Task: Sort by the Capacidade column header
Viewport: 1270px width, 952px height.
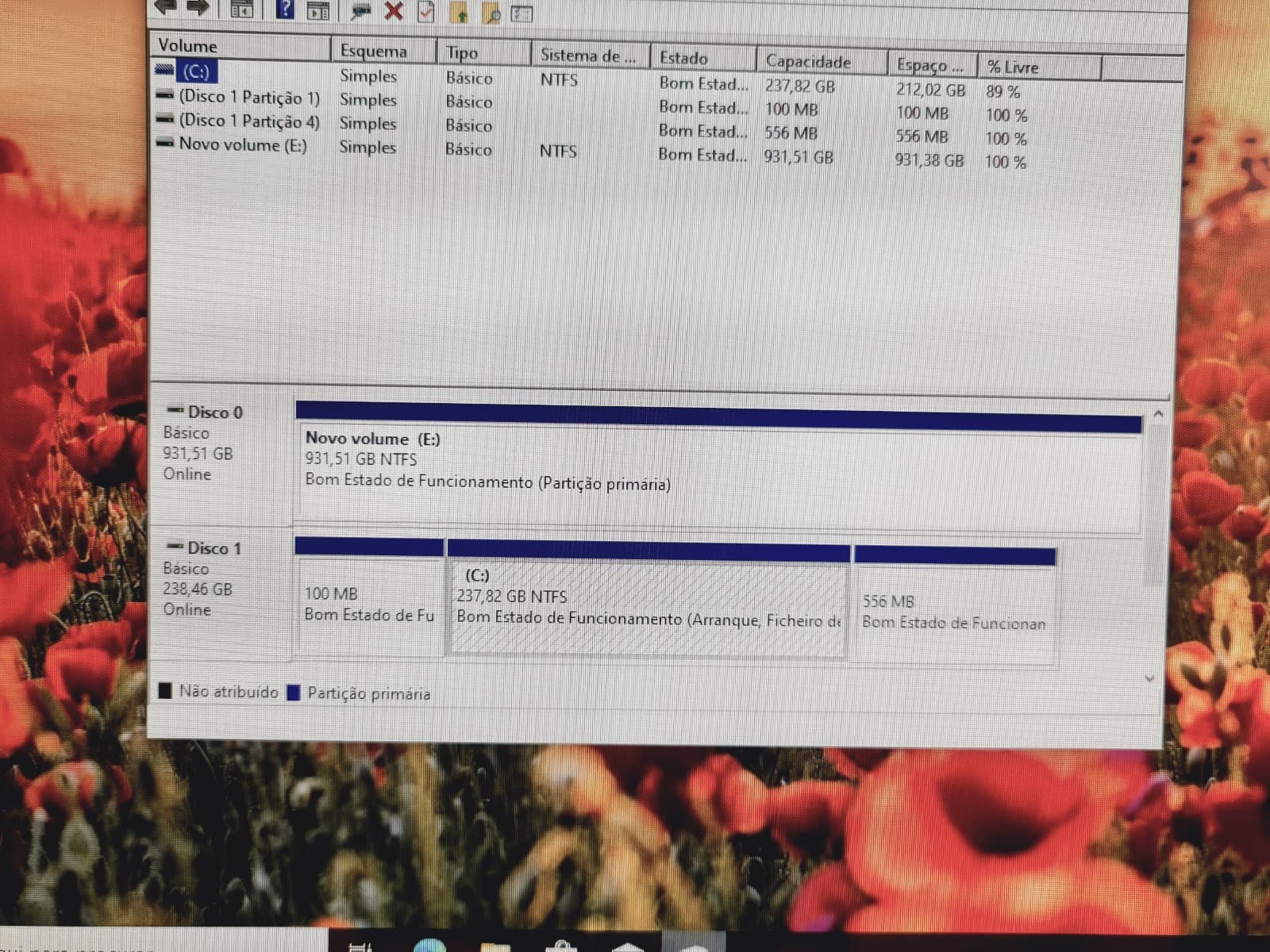Action: click(x=822, y=62)
